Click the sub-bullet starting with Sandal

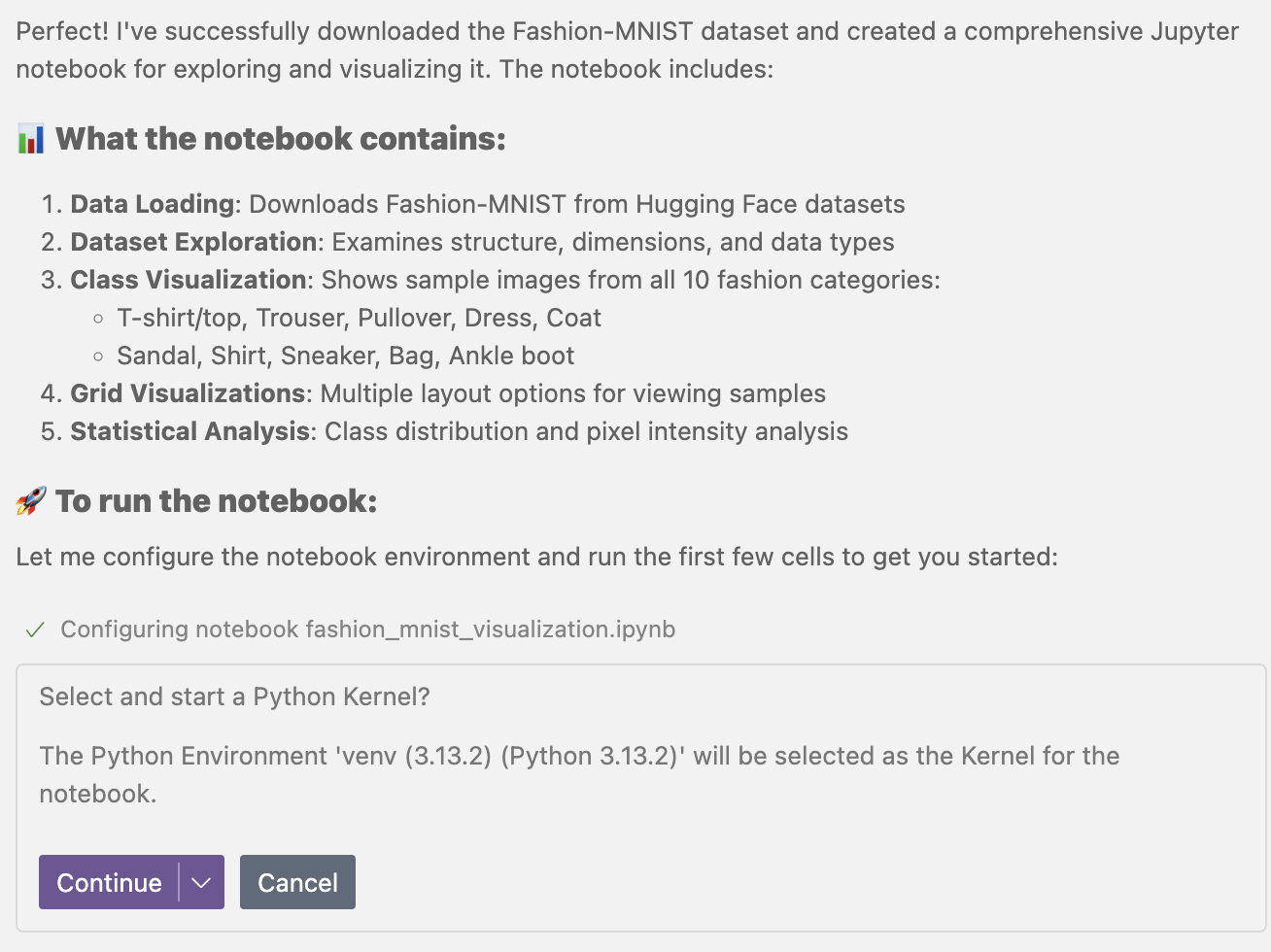click(345, 356)
